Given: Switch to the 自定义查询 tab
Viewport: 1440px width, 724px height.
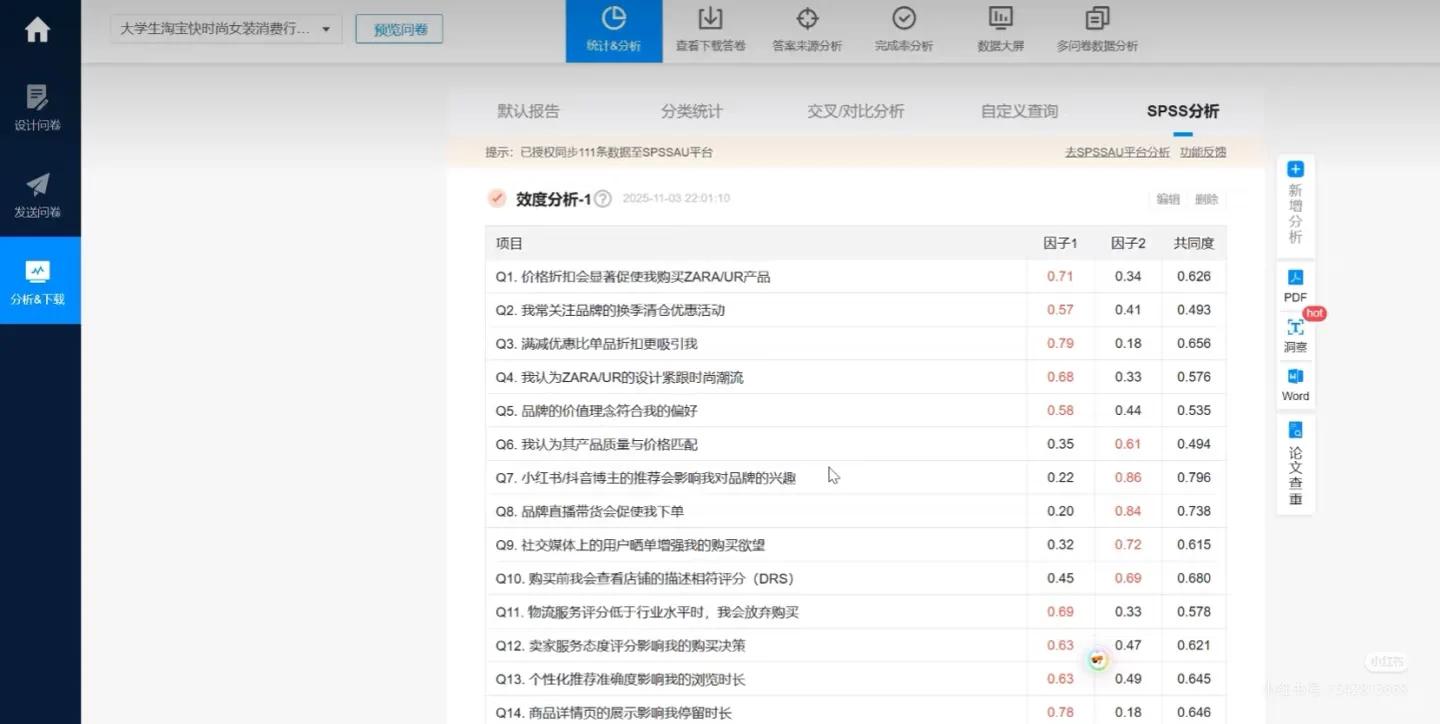Looking at the screenshot, I should pyautogui.click(x=1018, y=111).
